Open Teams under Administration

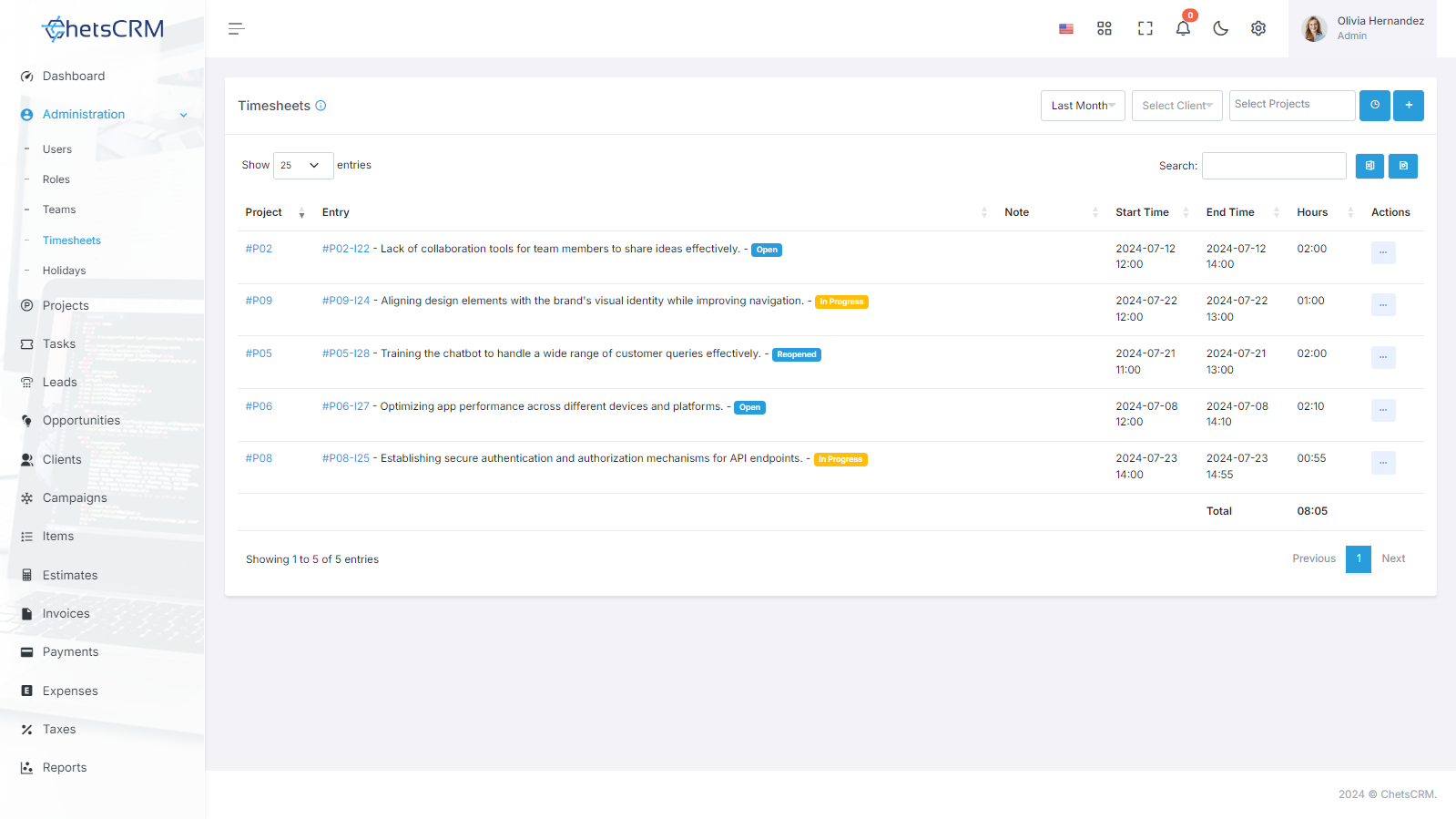click(59, 210)
